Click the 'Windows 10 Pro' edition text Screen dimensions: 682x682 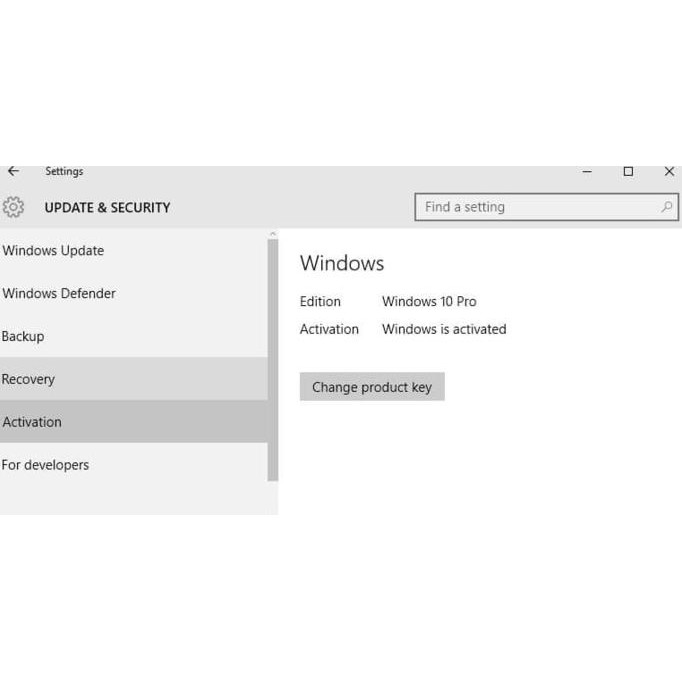429,301
